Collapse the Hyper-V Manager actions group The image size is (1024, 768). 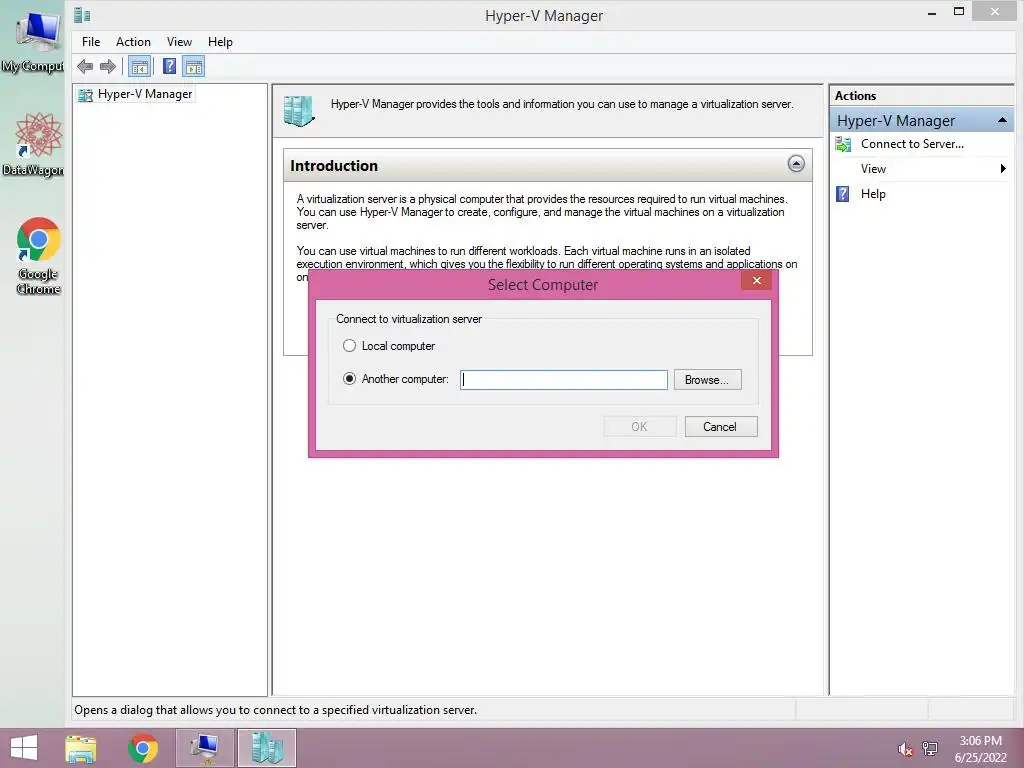[1002, 120]
